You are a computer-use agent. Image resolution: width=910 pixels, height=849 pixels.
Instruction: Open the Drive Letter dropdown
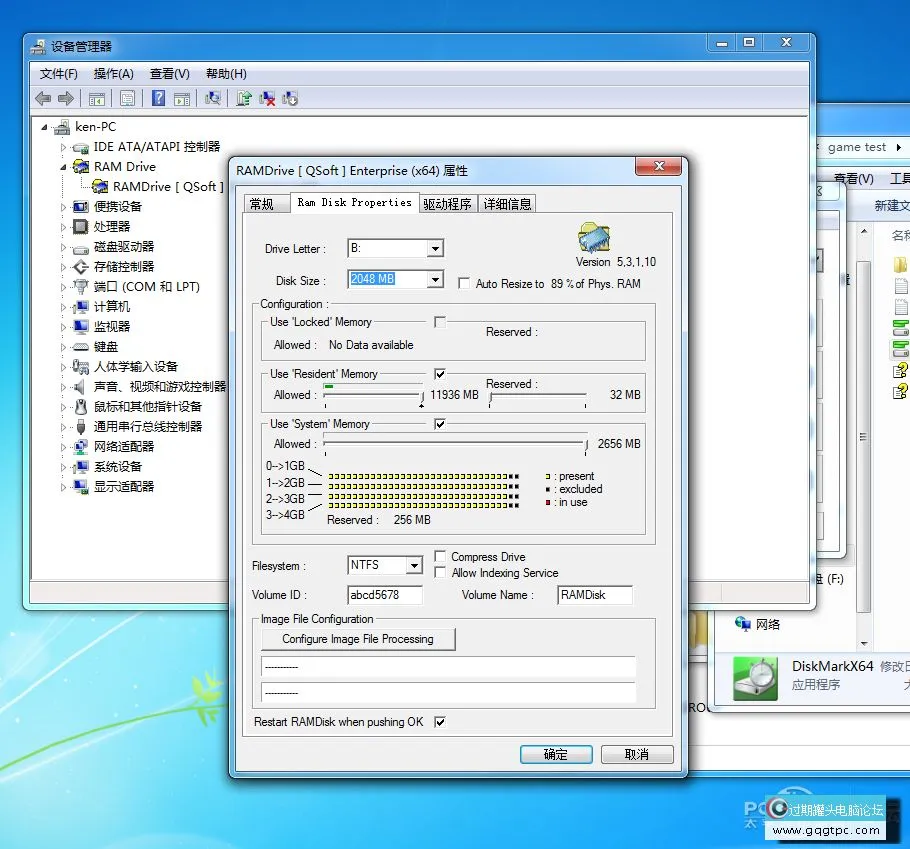click(x=435, y=249)
